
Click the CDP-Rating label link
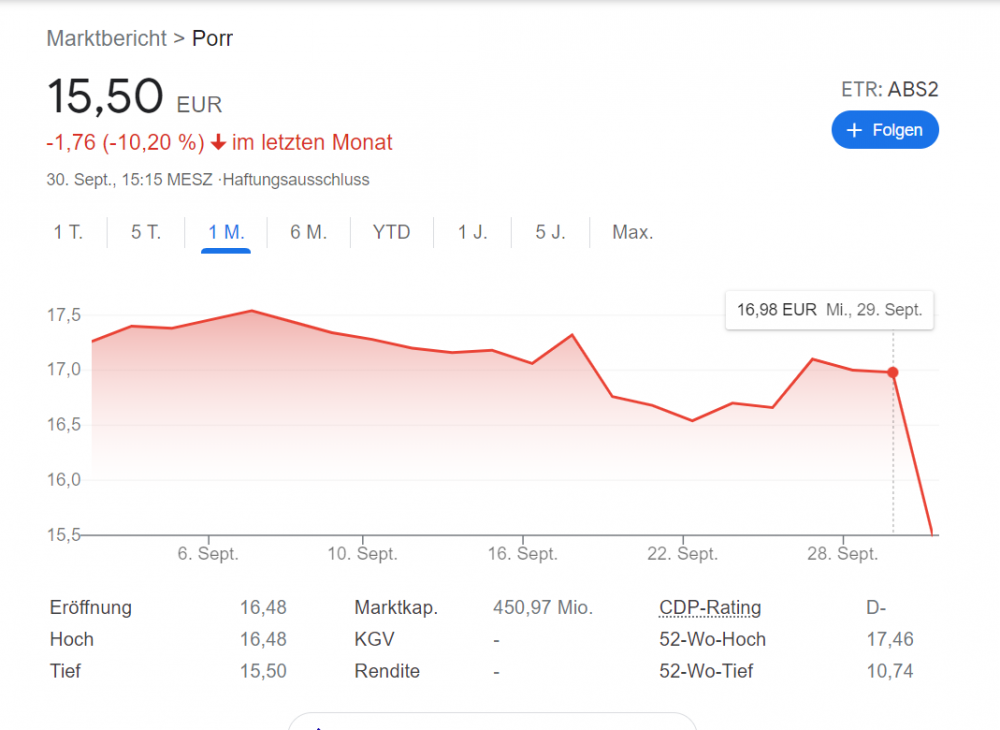[710, 608]
